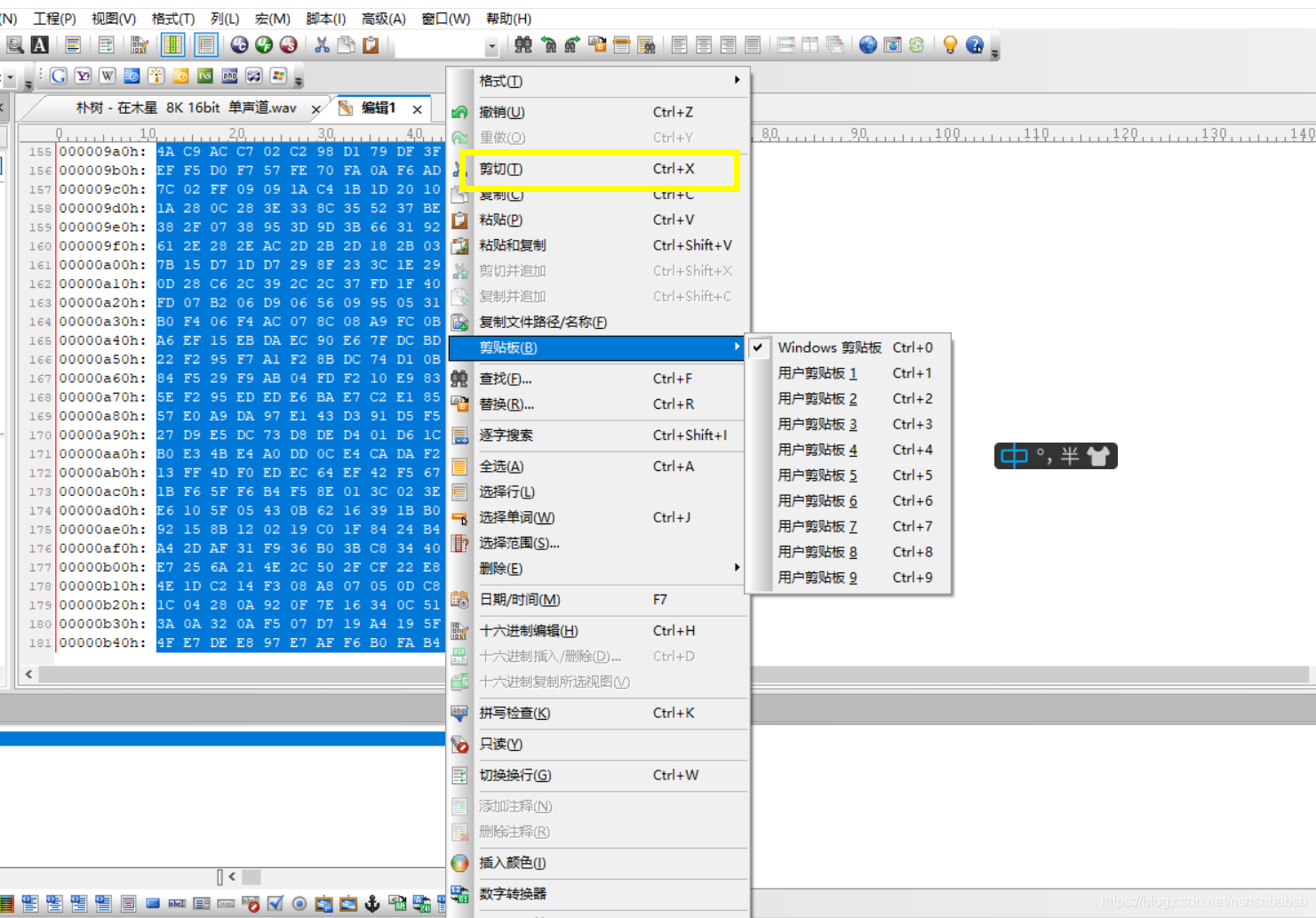Click the Yahoo search toolbar icon

pos(84,76)
